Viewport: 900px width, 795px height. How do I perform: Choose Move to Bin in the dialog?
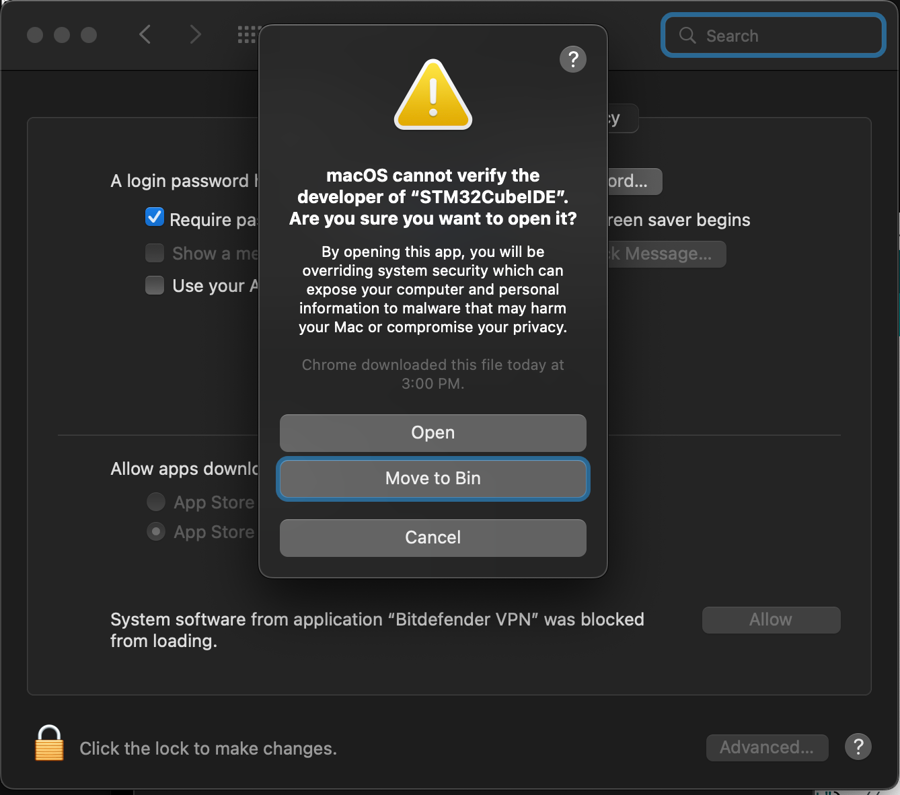pyautogui.click(x=433, y=479)
